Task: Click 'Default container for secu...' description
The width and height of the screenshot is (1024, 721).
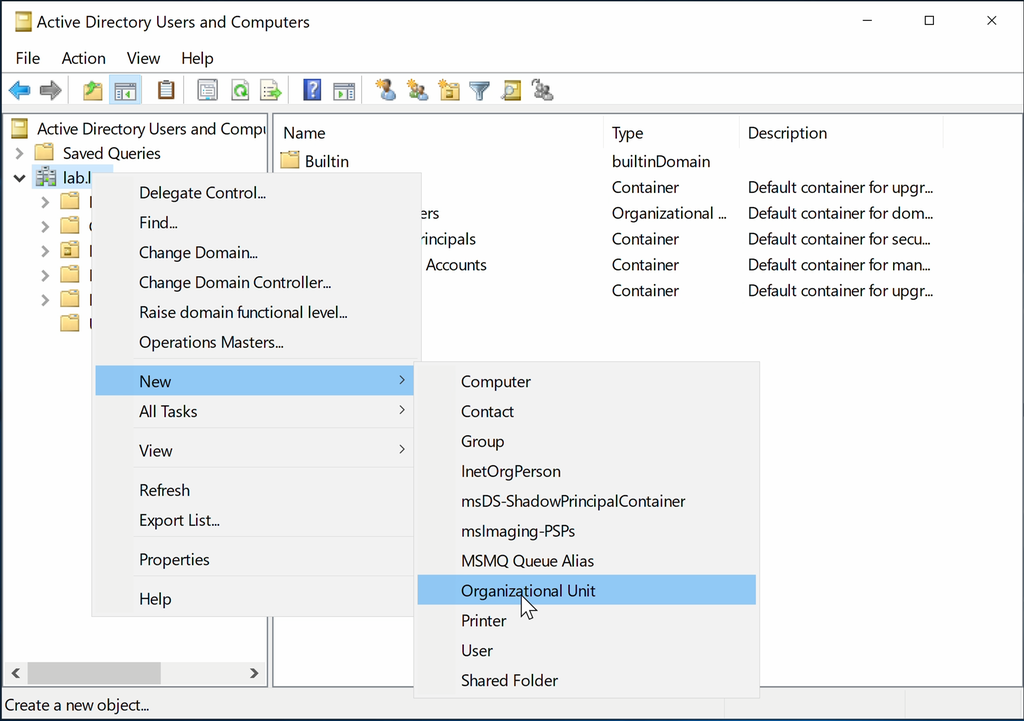Action: [x=839, y=239]
